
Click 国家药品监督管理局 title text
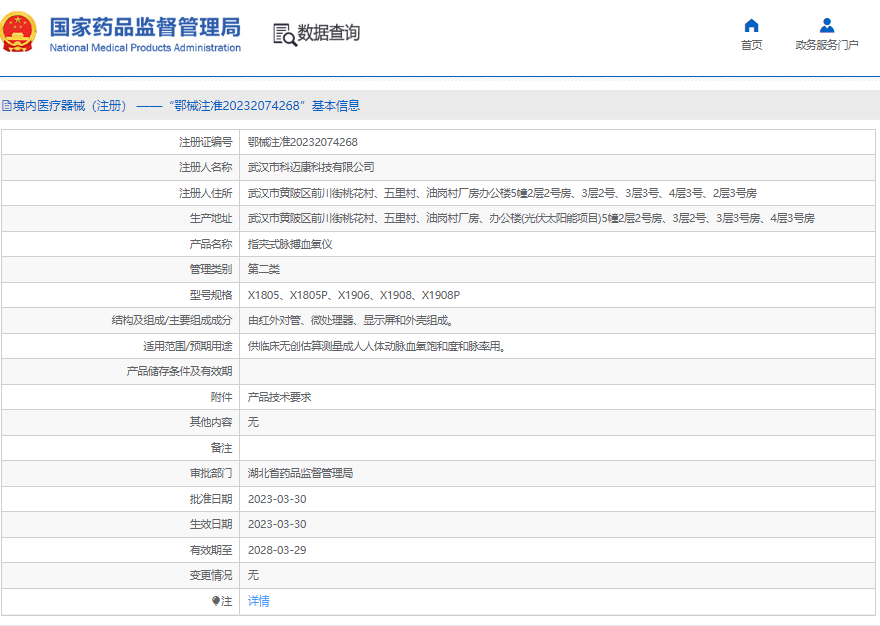point(145,27)
